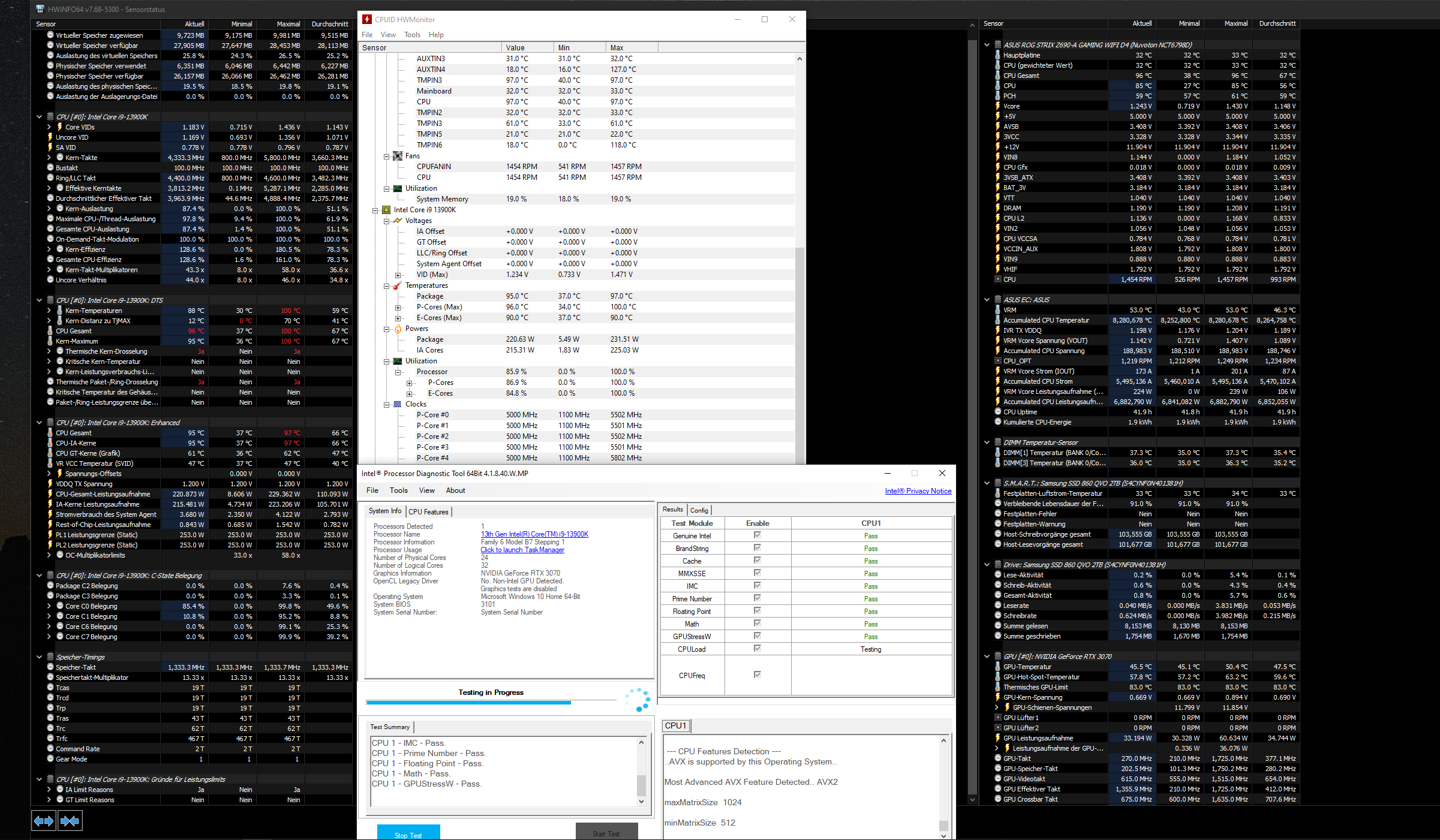This screenshot has height=840, width=1440.
Task: Click the Clocks icon in HWMonitor tree
Action: [398, 404]
